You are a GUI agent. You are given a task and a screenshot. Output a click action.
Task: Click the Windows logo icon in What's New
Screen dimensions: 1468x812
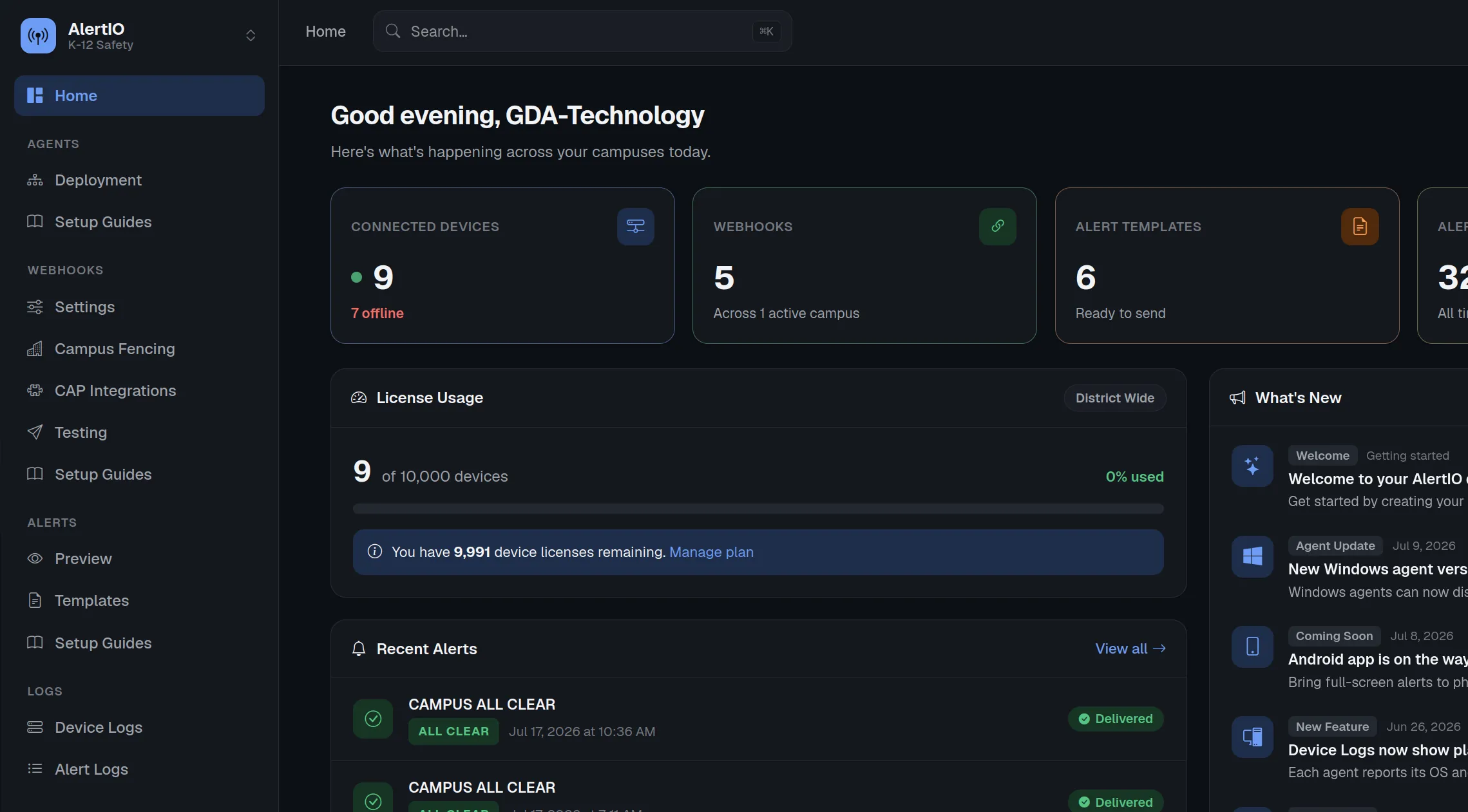click(1252, 556)
